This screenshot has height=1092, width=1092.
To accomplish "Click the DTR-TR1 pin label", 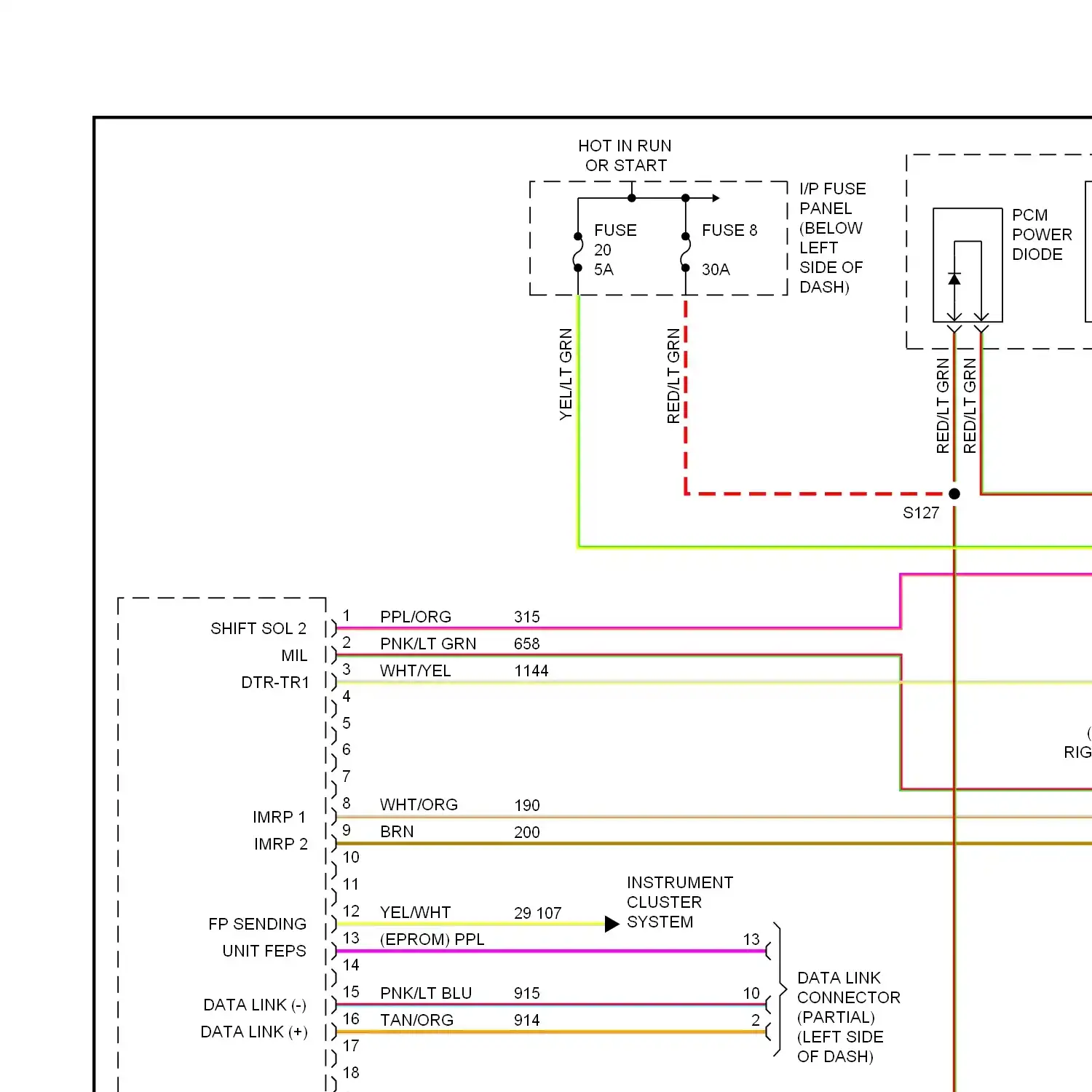I will (275, 682).
